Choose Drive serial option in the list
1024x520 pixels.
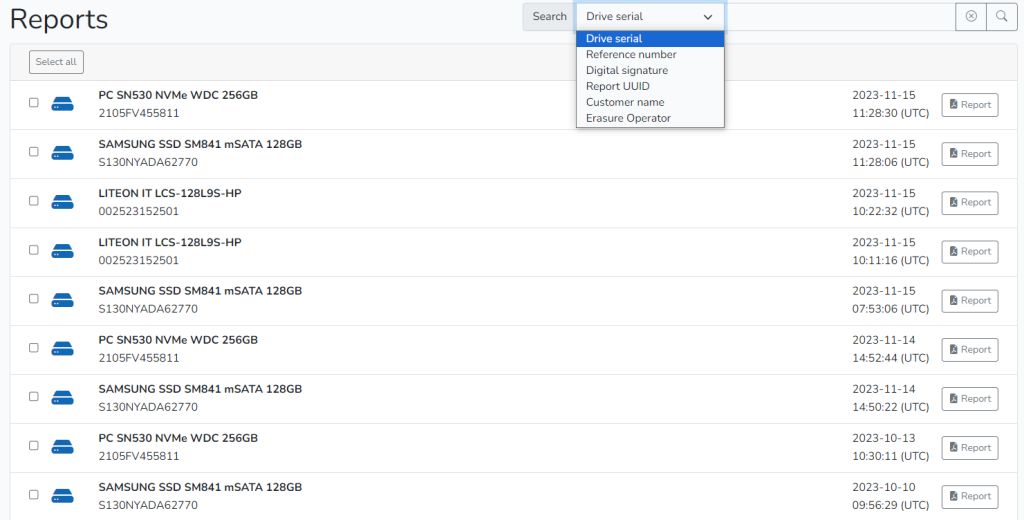point(650,39)
